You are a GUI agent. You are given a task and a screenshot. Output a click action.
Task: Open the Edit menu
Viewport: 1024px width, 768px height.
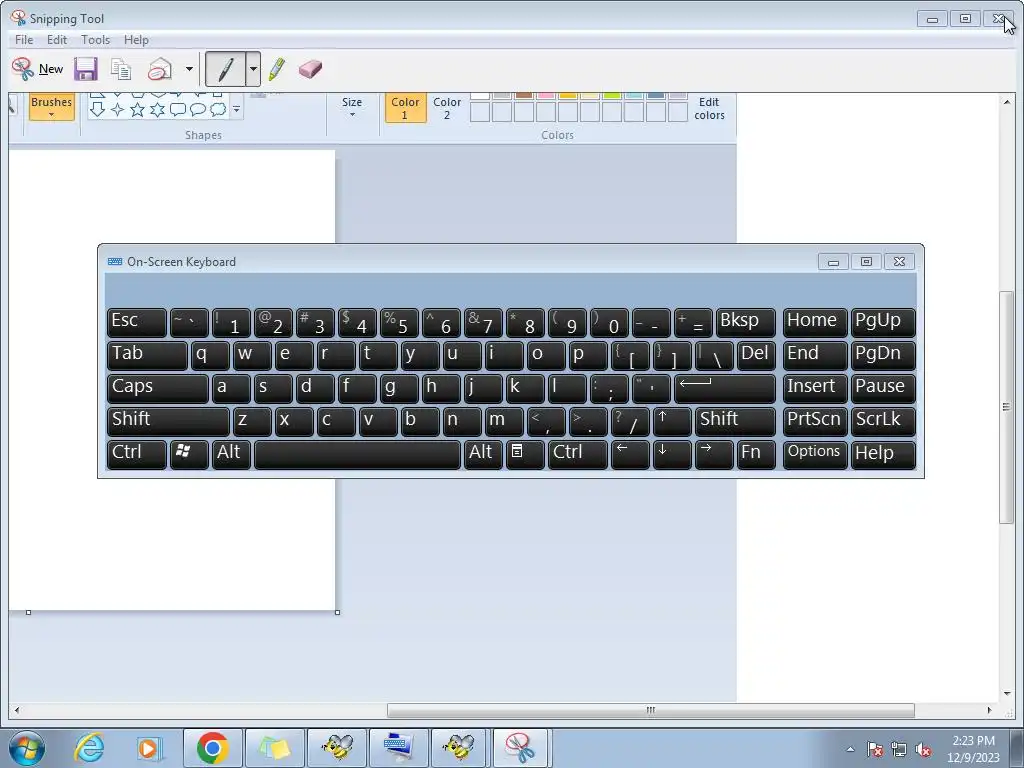[x=57, y=40]
